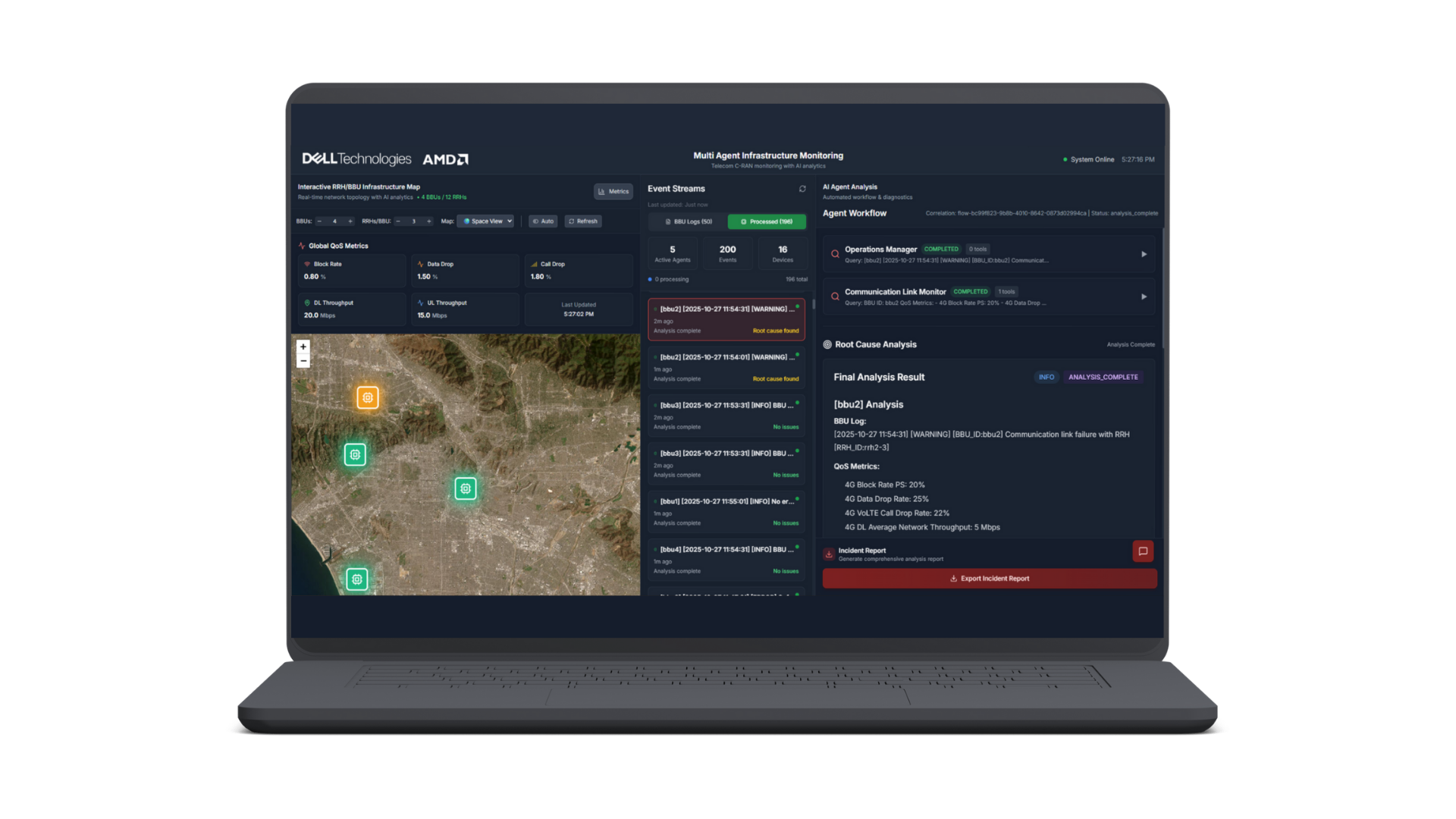The height and width of the screenshot is (819, 1456).
Task: Click the System Online status indicator
Action: click(1089, 159)
